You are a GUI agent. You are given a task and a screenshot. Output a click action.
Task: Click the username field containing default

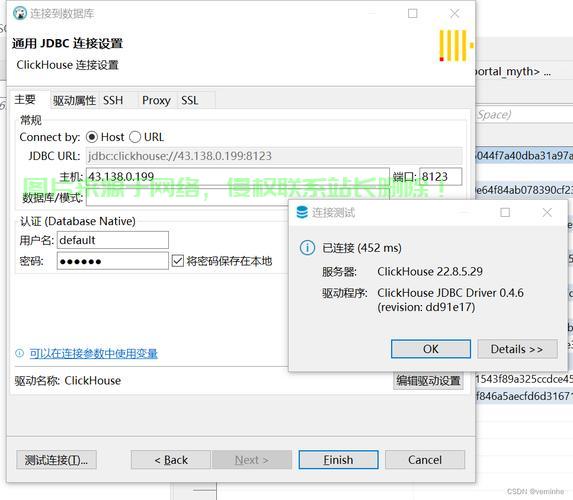pos(113,240)
